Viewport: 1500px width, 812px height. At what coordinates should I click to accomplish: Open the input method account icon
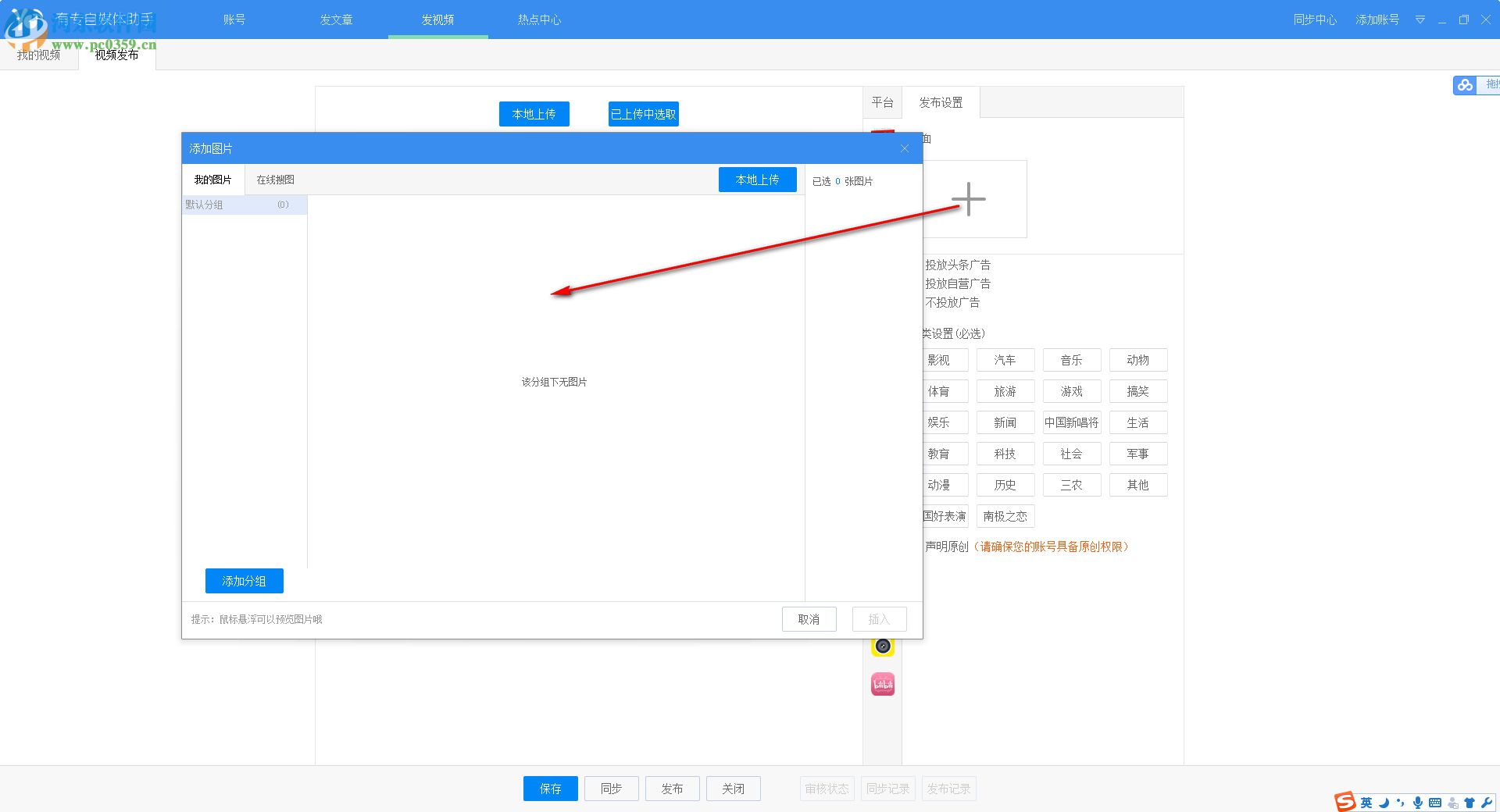click(x=1453, y=803)
